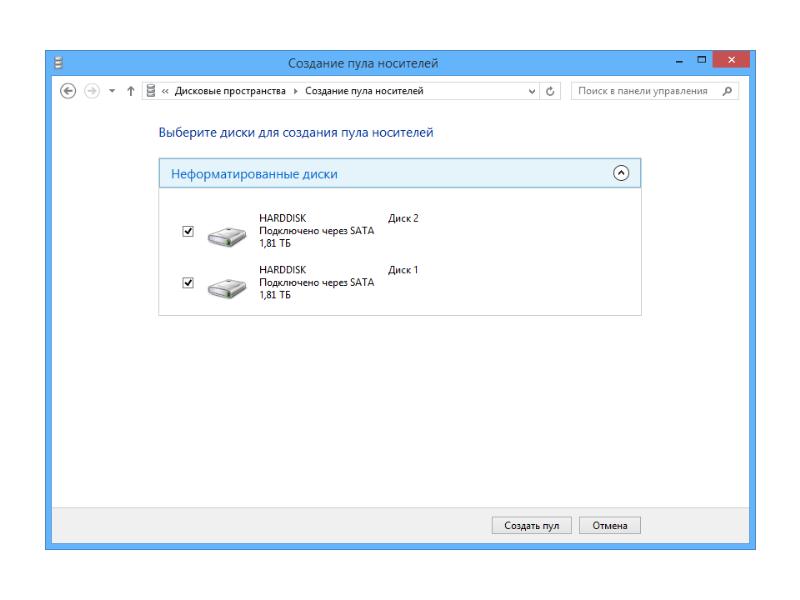
Task: Click the address bar storage spaces icon
Action: pos(151,91)
